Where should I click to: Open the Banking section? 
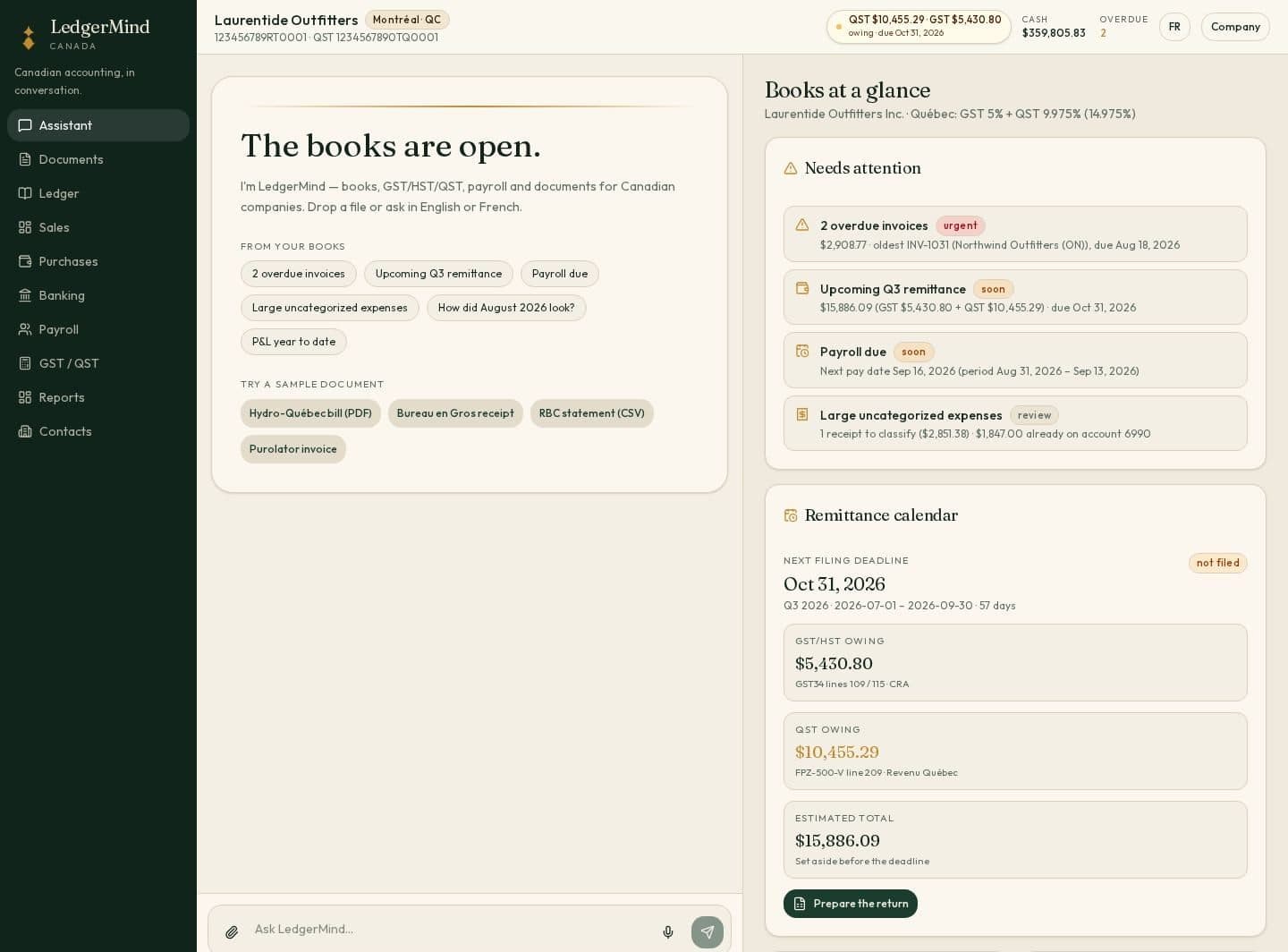pos(98,295)
